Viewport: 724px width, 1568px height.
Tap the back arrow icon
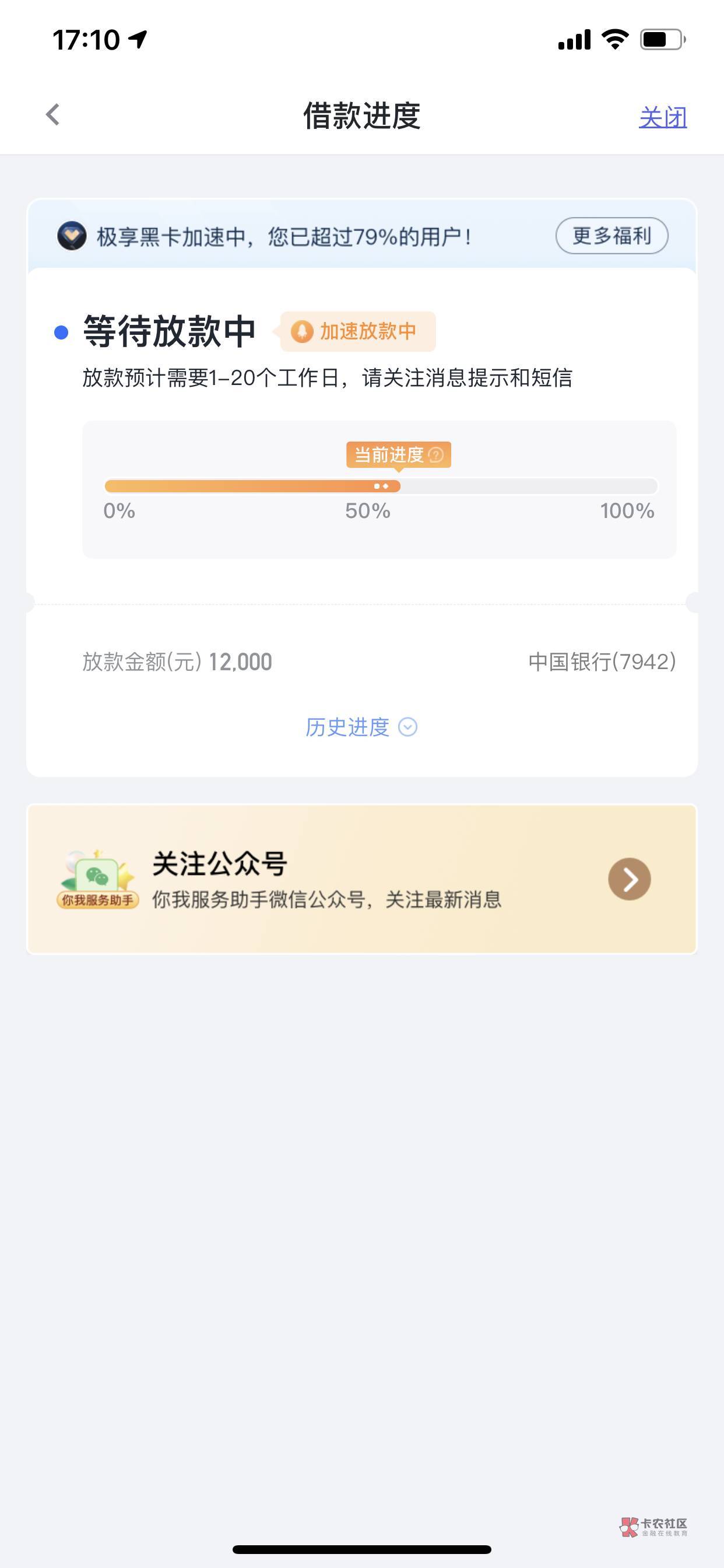53,114
